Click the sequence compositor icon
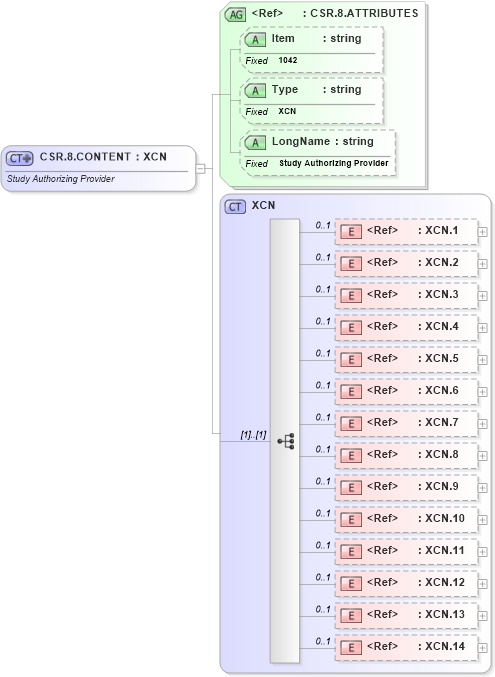 point(286,441)
